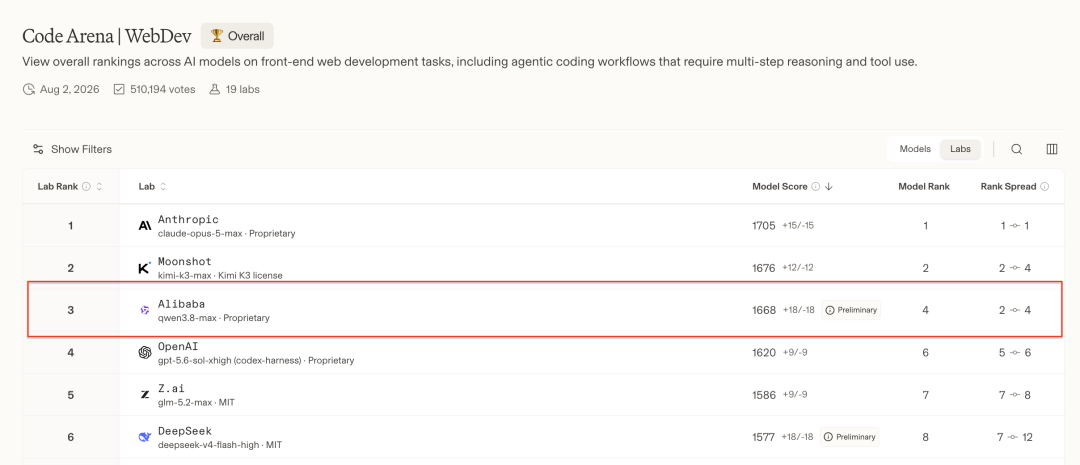Click gpt-5.6-sol-xhigh (codex-harness) model name
This screenshot has width=1080, height=465.
pos(229,360)
